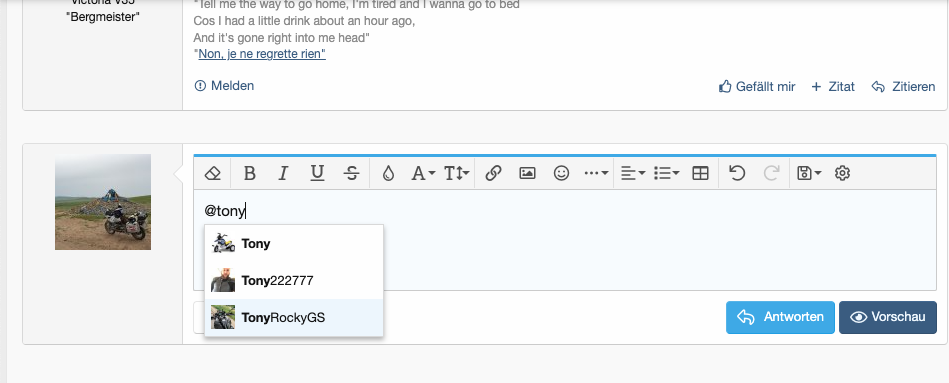Click signature line "And it's gone right into me head"

click(281, 38)
